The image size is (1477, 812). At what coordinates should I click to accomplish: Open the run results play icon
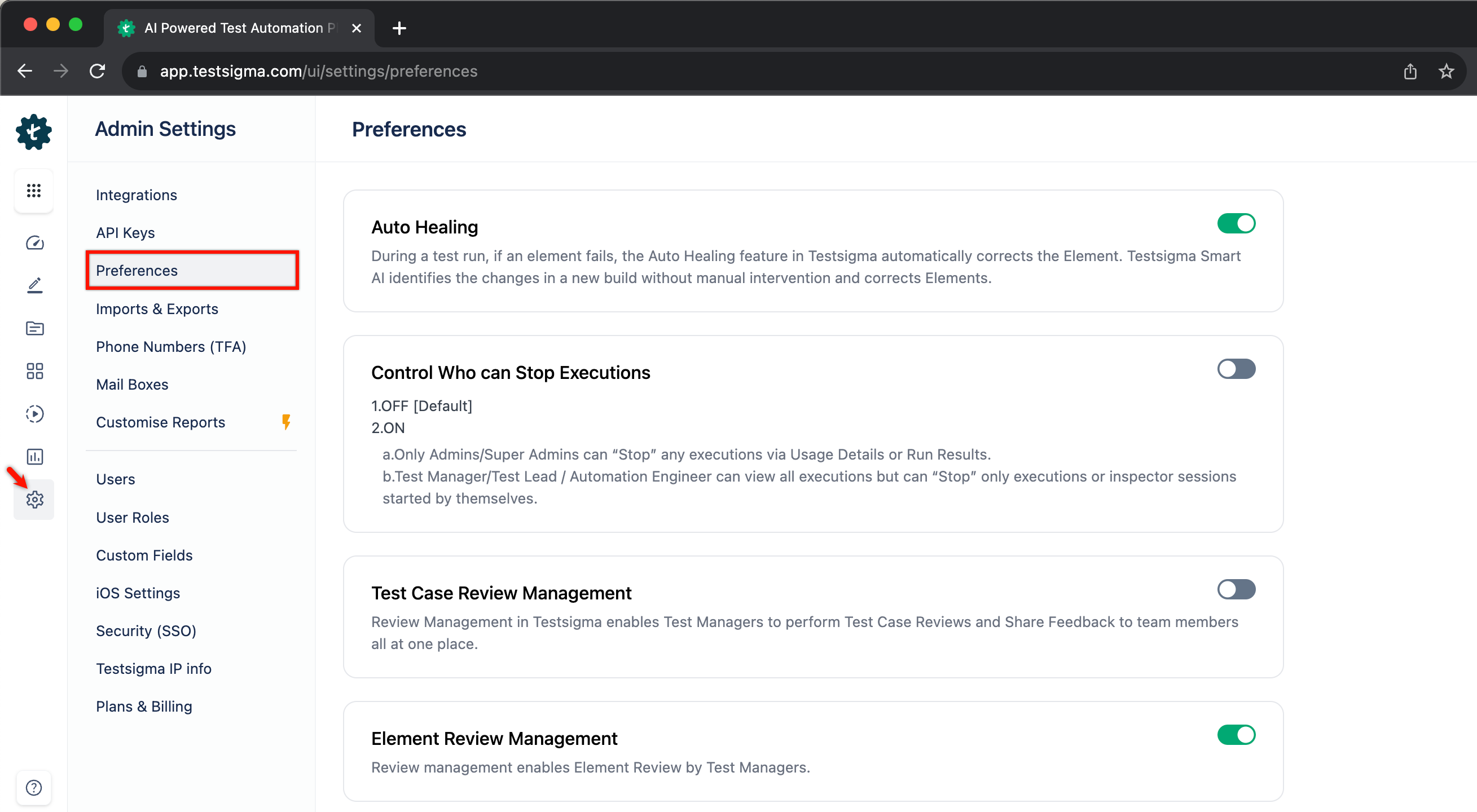(x=34, y=414)
